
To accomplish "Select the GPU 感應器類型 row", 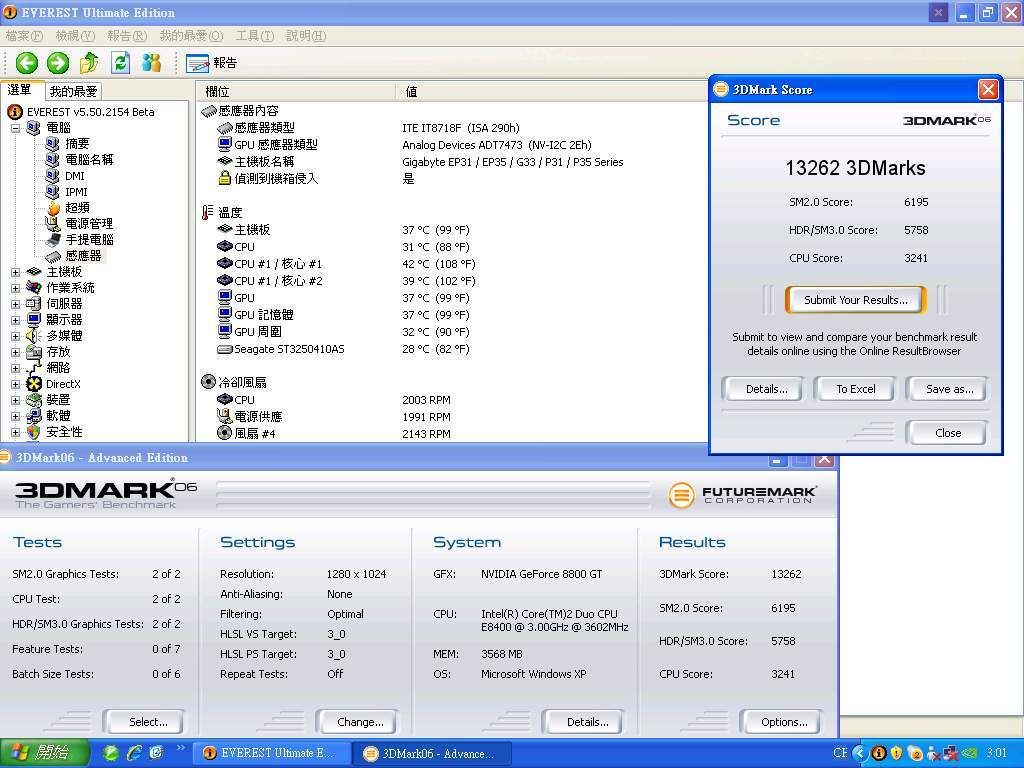I will pos(404,145).
